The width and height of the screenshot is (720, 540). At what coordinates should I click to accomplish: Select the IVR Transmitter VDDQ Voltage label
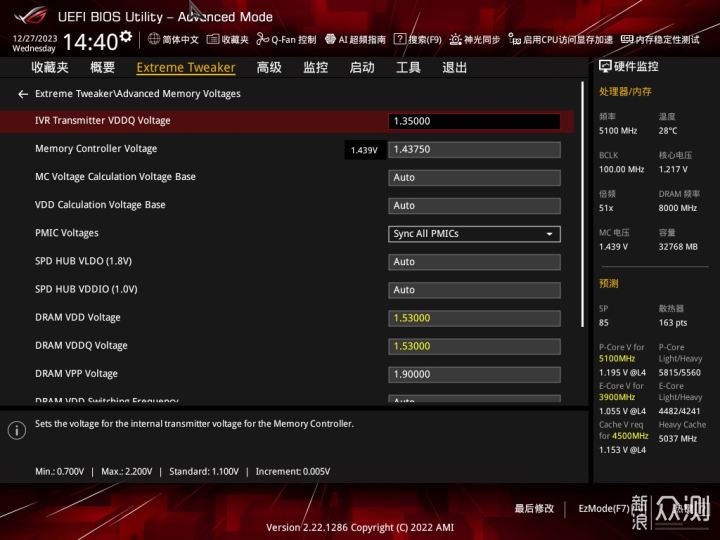tap(103, 121)
